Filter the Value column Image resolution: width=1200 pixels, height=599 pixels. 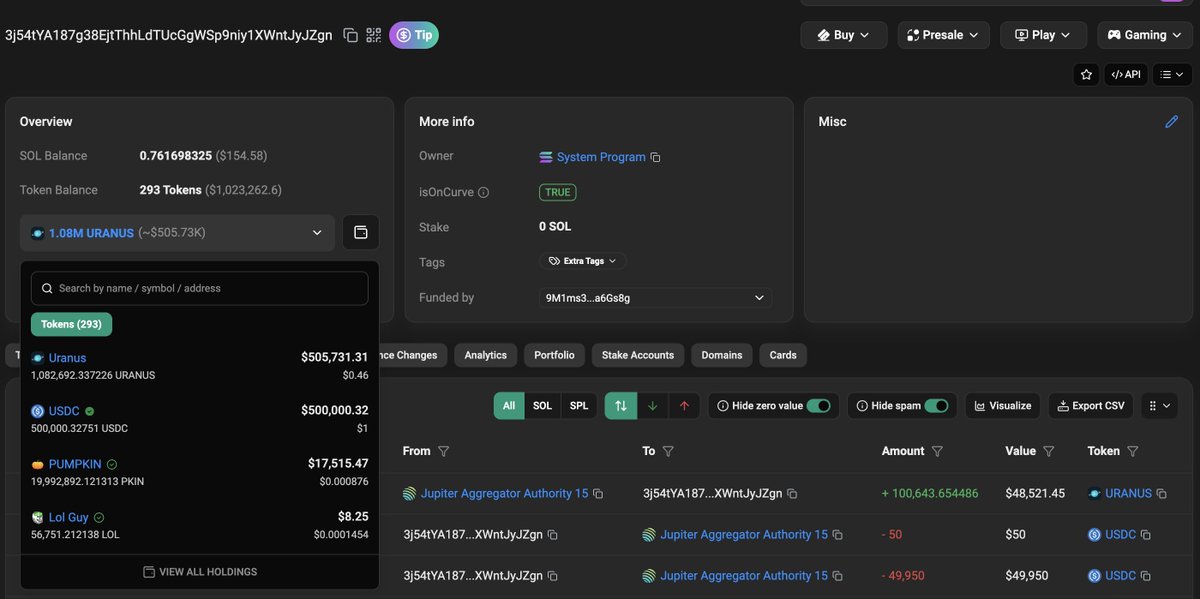click(1048, 452)
